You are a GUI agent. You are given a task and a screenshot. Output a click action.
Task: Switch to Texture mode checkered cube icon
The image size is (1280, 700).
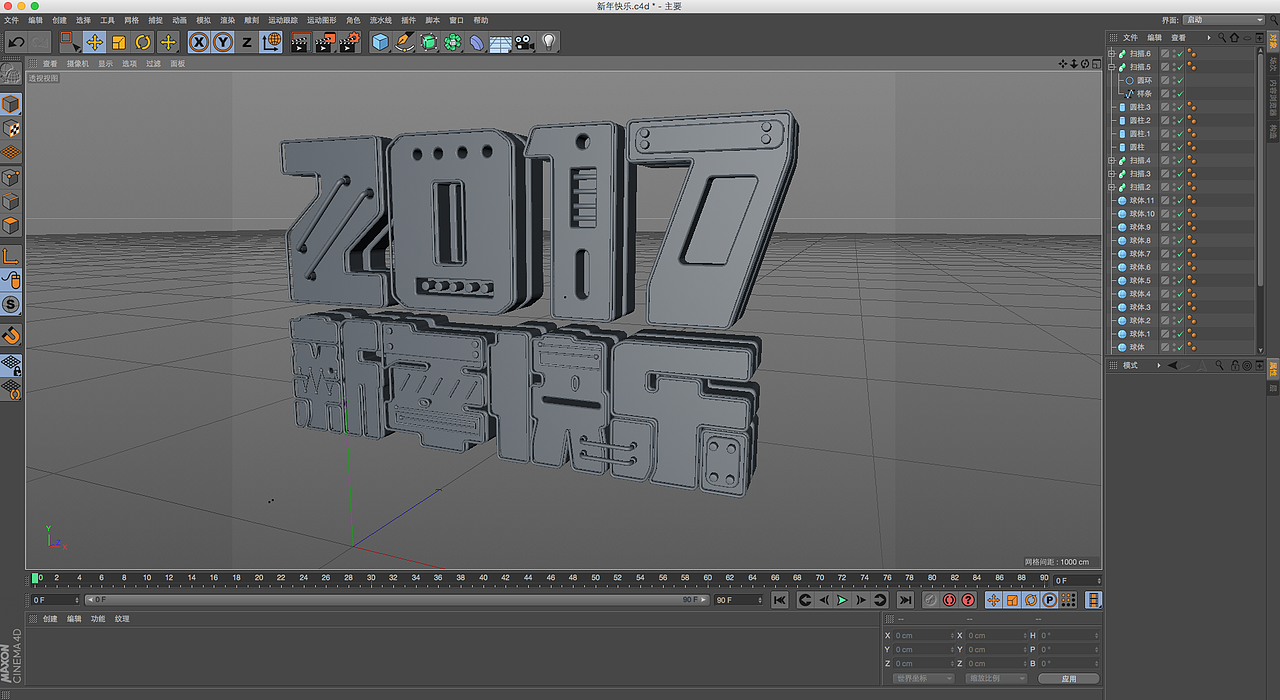11,129
